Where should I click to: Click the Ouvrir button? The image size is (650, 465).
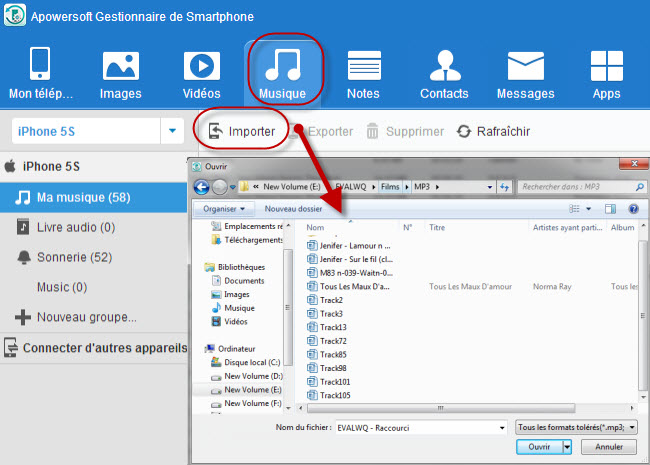[x=539, y=447]
